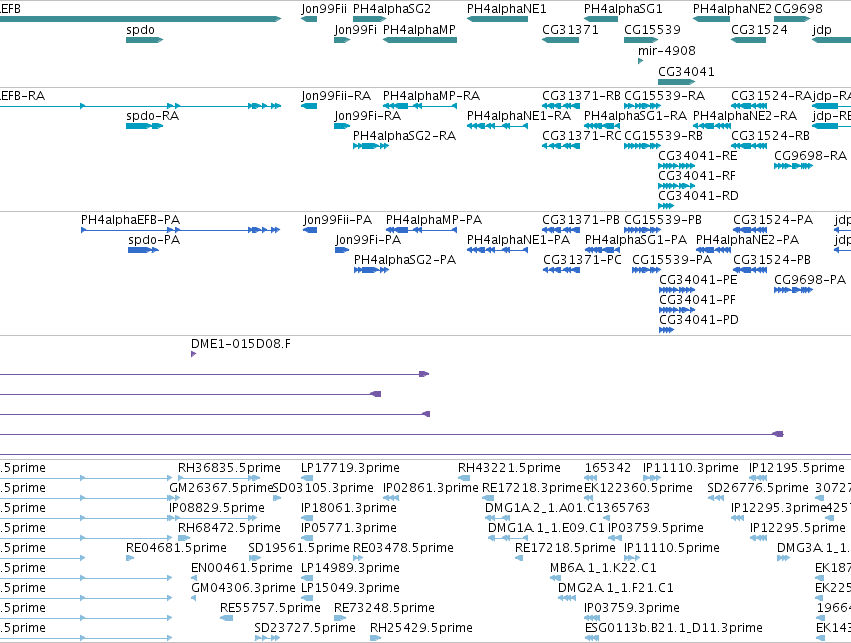The height and width of the screenshot is (643, 851).
Task: Select transcript CG34041-RF
Action: pyautogui.click(x=676, y=186)
